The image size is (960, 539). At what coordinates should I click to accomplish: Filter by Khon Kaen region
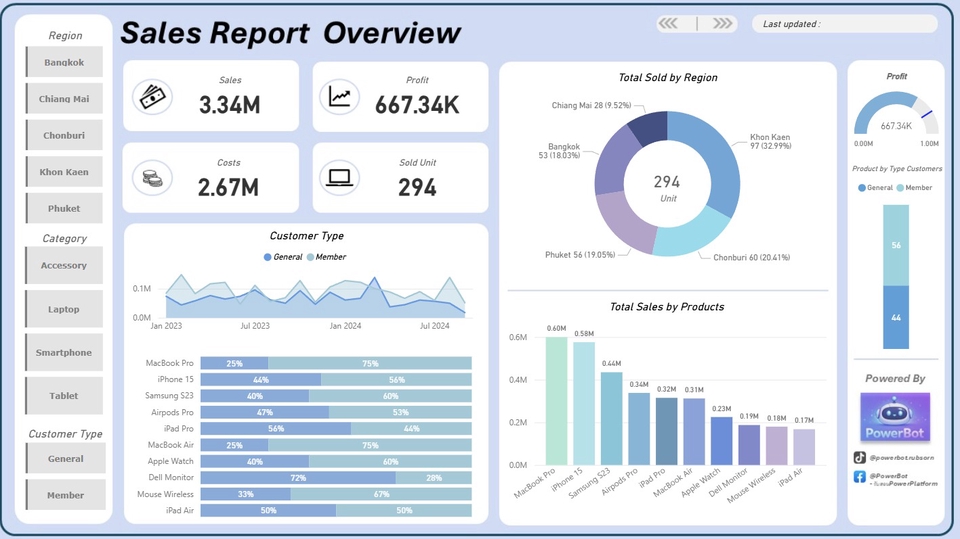tap(64, 172)
